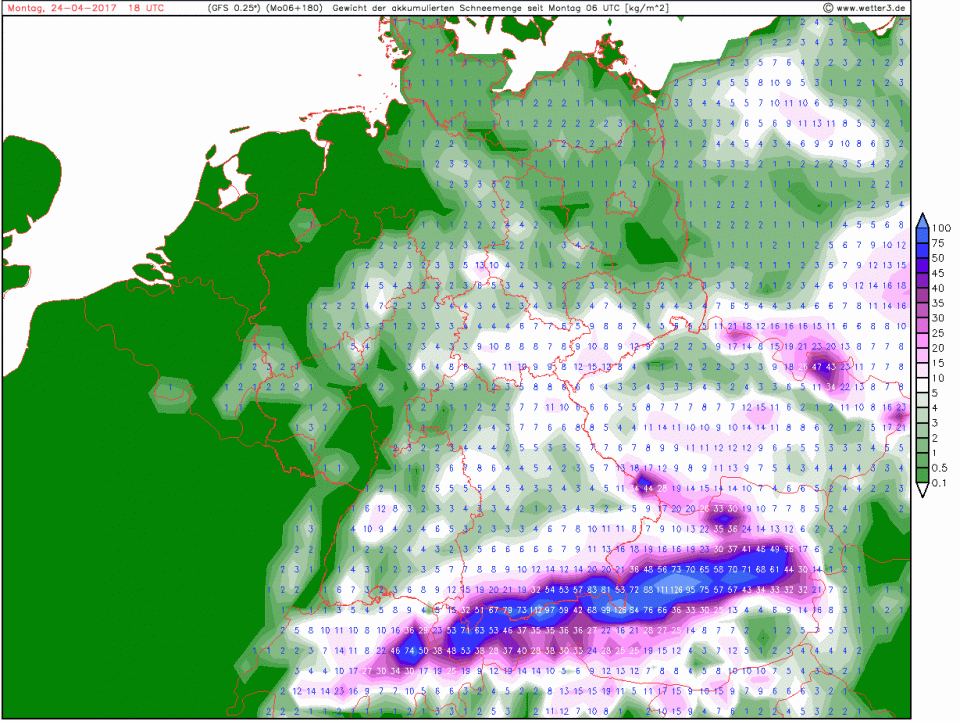Click the copyright symbol before www.wetter3.de

coord(829,8)
